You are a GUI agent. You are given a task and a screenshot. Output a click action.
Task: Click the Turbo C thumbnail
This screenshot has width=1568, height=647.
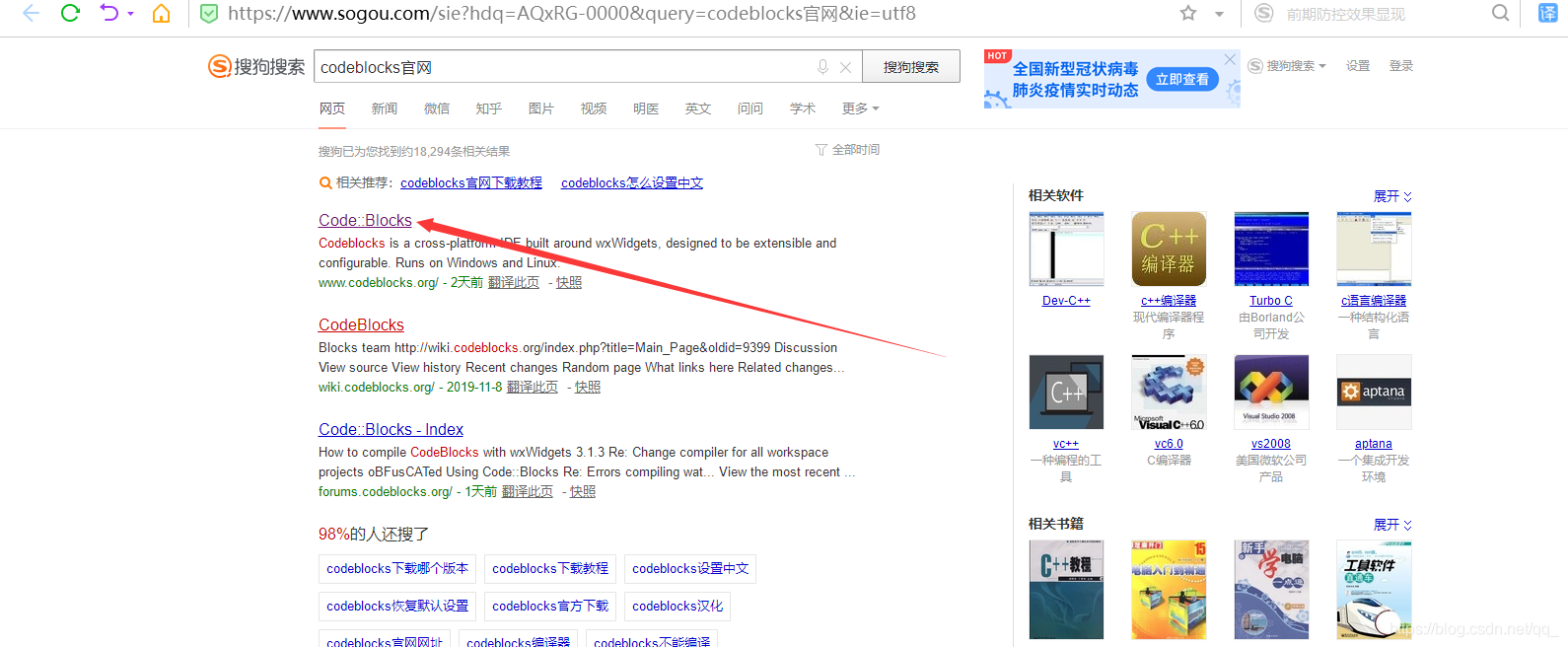[1271, 250]
